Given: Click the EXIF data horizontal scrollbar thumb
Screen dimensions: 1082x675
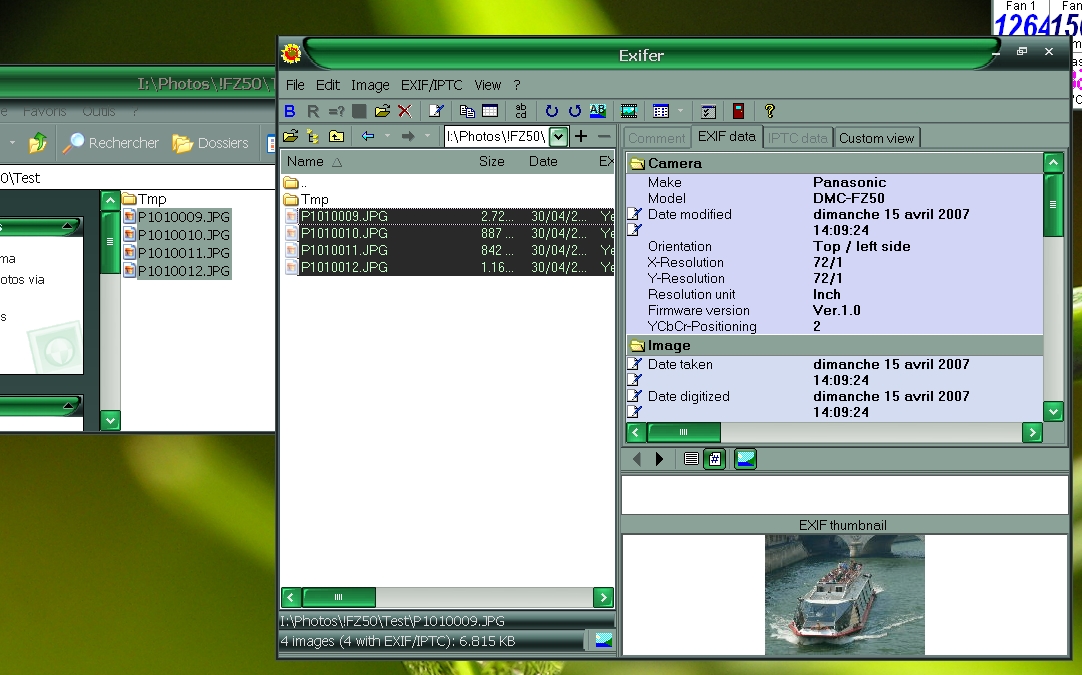Looking at the screenshot, I should [x=683, y=432].
